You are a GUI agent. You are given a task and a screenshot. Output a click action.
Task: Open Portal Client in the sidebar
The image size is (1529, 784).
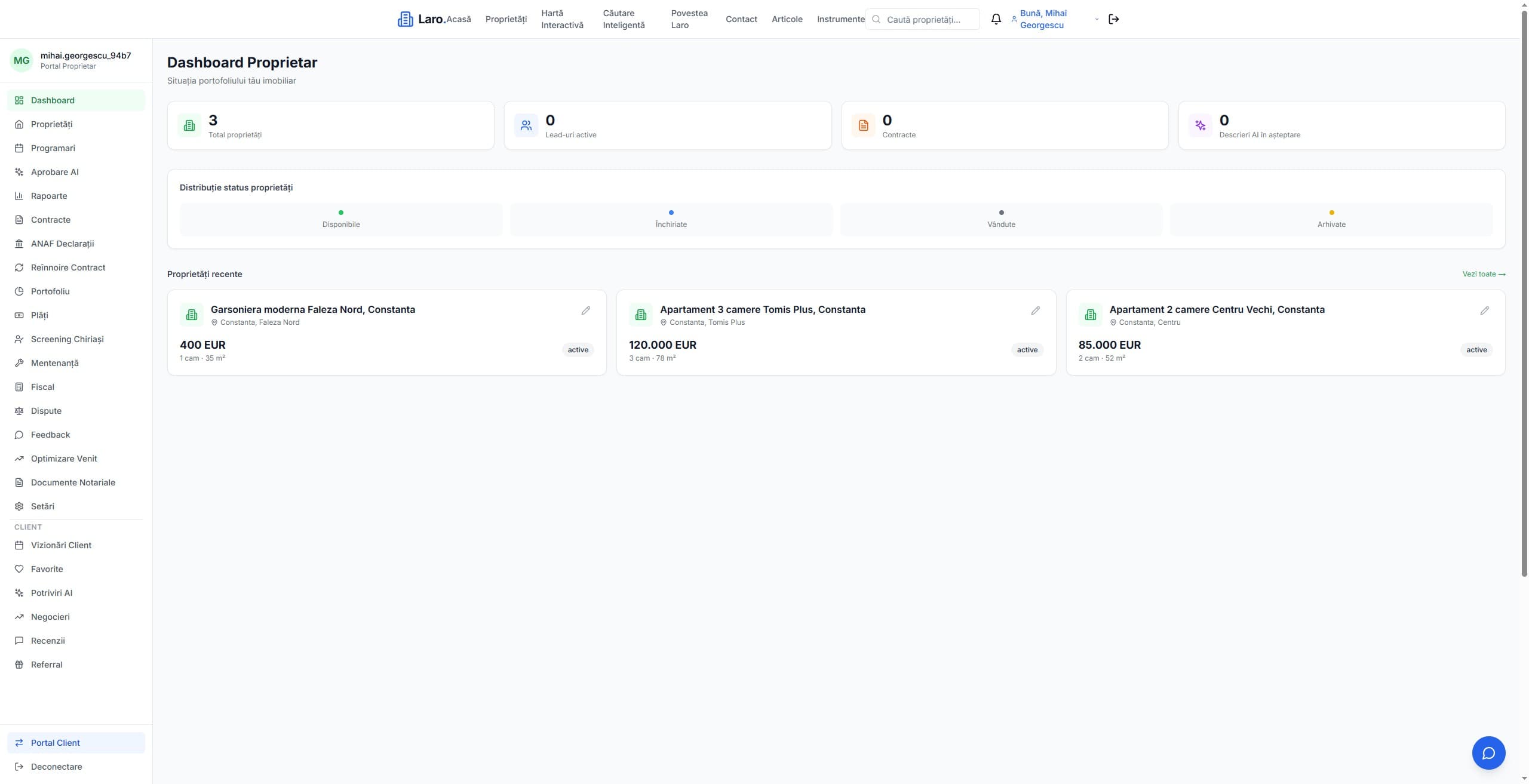coord(56,742)
